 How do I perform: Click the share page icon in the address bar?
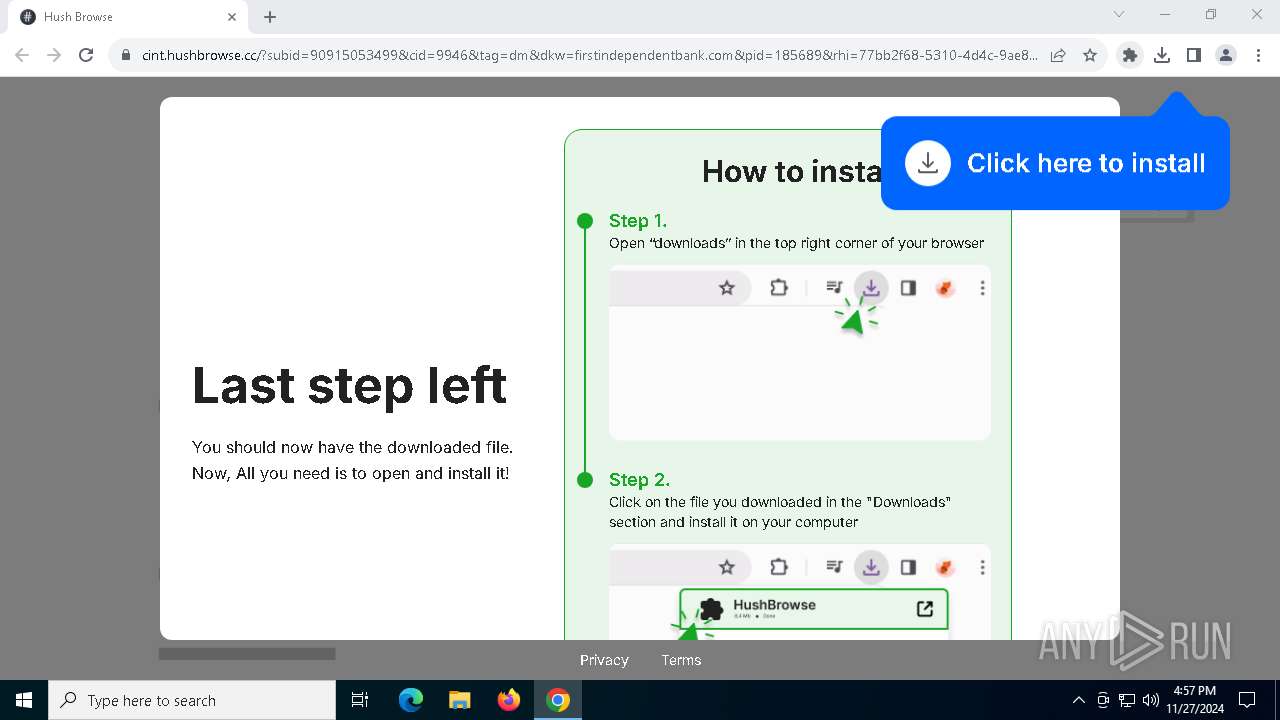1058,56
